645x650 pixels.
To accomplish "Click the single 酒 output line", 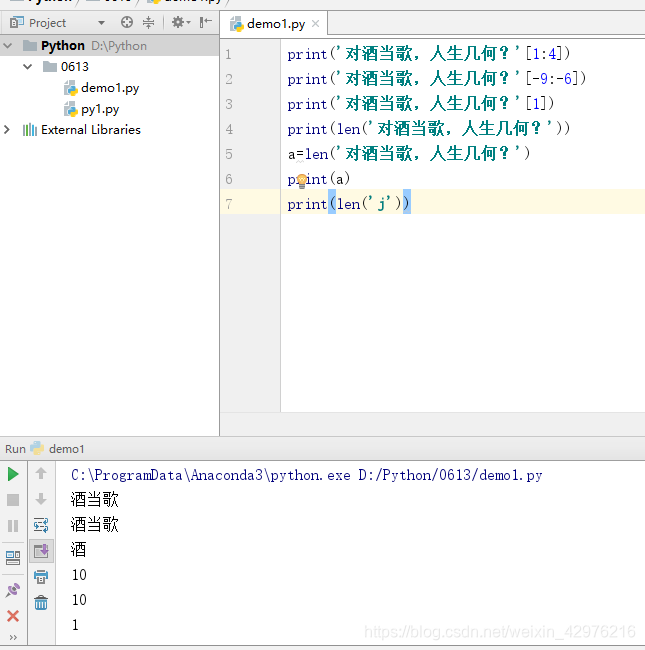I will point(78,550).
